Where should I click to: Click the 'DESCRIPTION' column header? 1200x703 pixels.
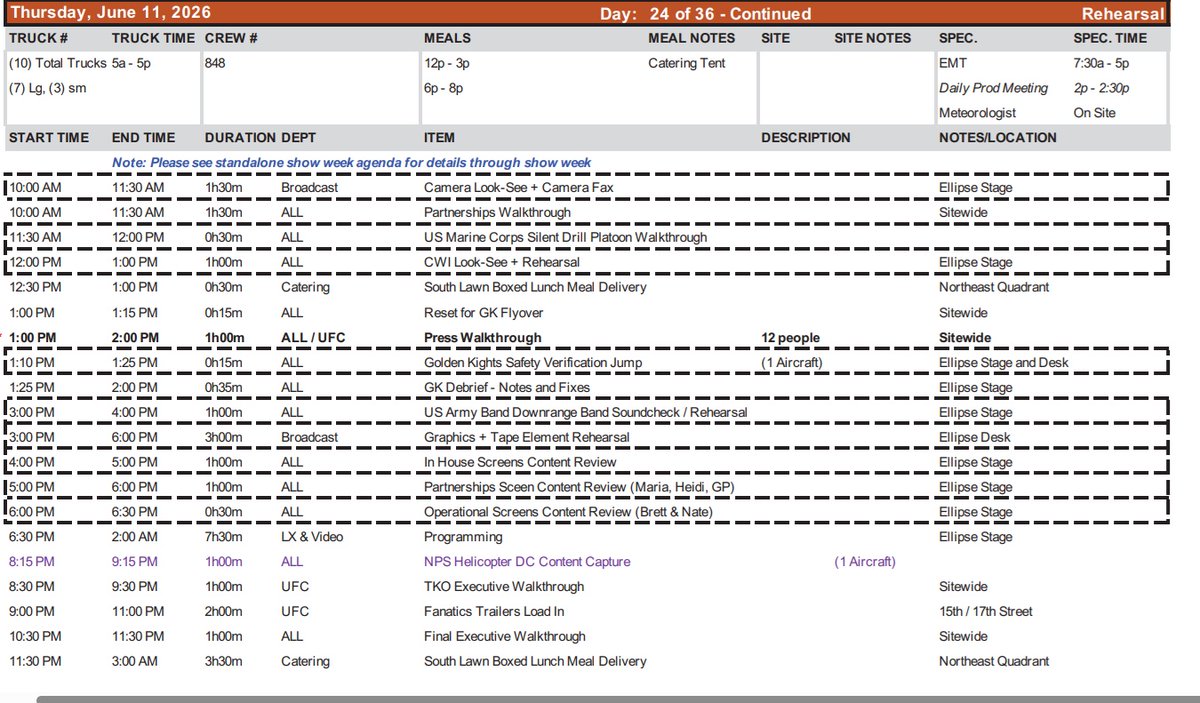pyautogui.click(x=805, y=138)
